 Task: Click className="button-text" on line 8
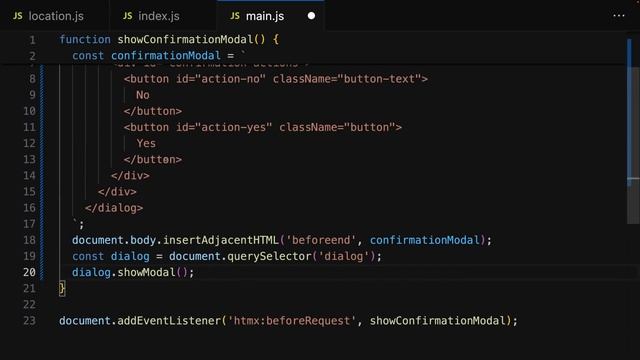click(347, 79)
